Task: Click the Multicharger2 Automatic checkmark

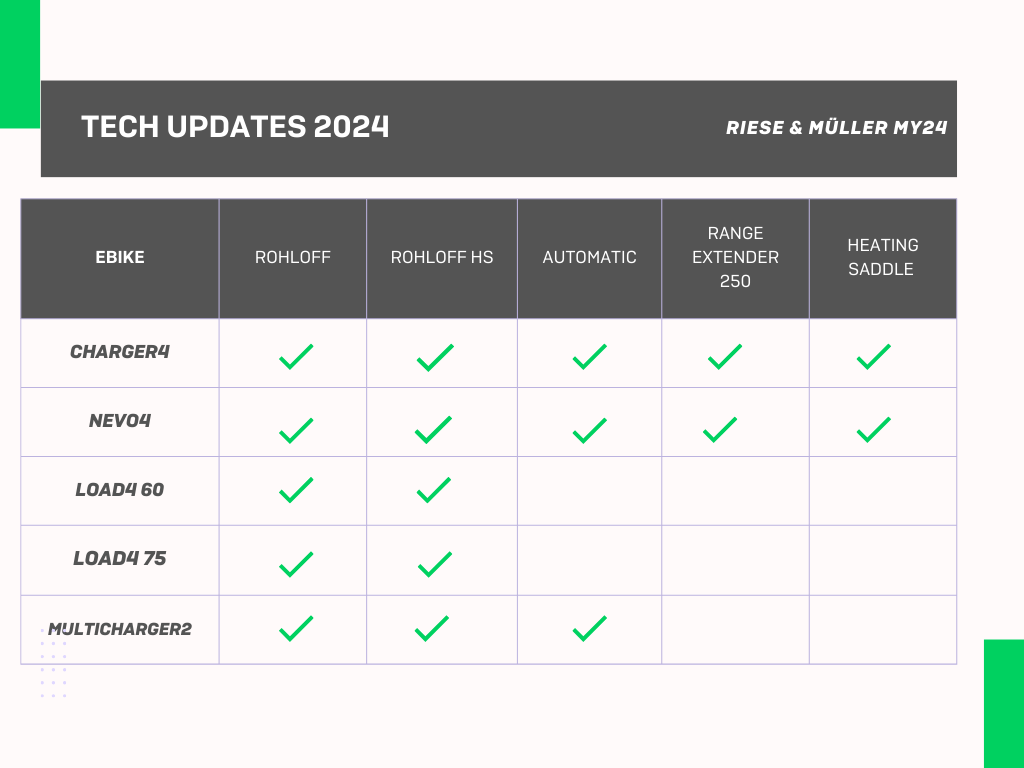Action: tap(590, 628)
